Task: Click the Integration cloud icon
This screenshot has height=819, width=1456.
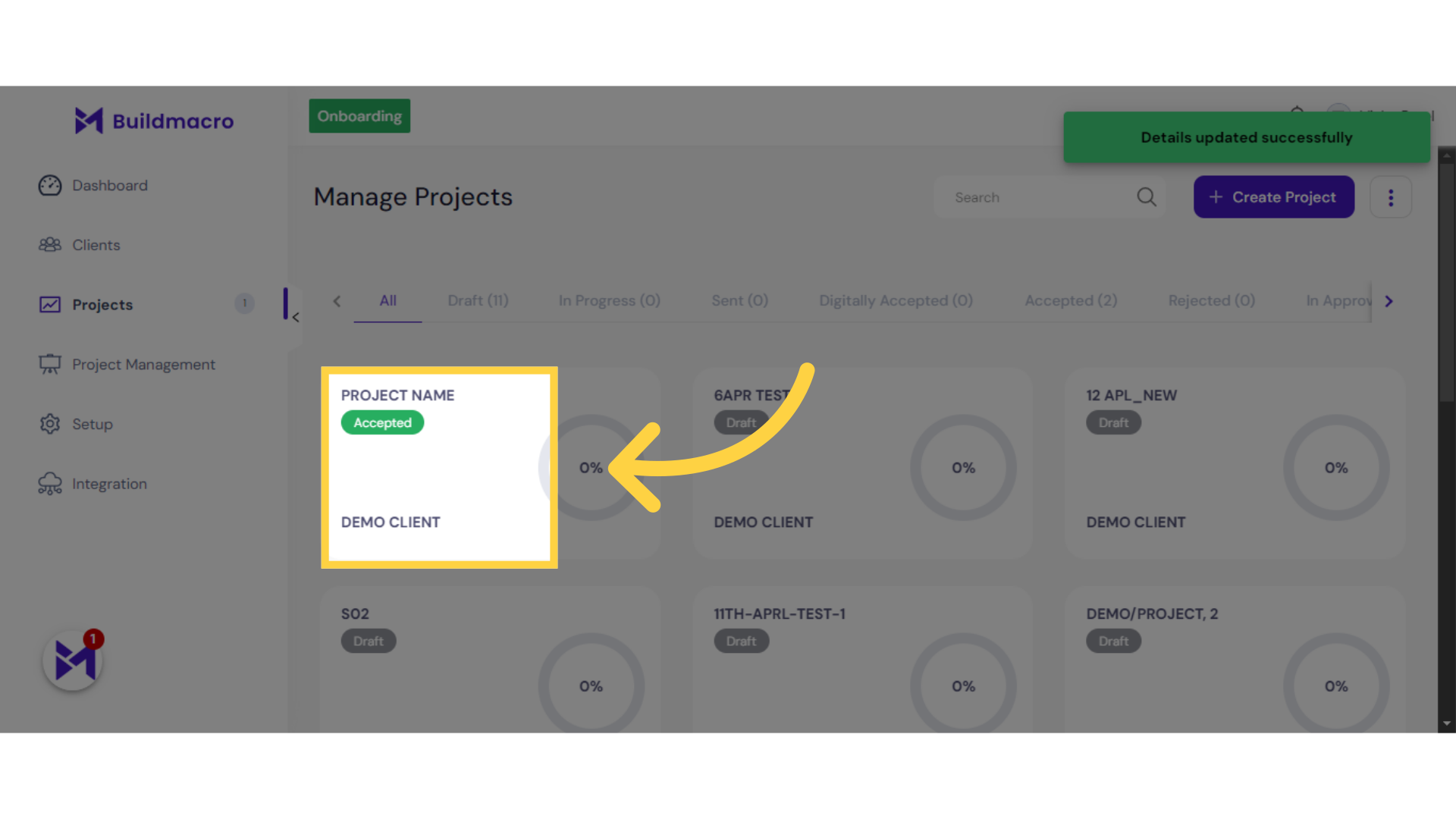Action: pyautogui.click(x=50, y=483)
